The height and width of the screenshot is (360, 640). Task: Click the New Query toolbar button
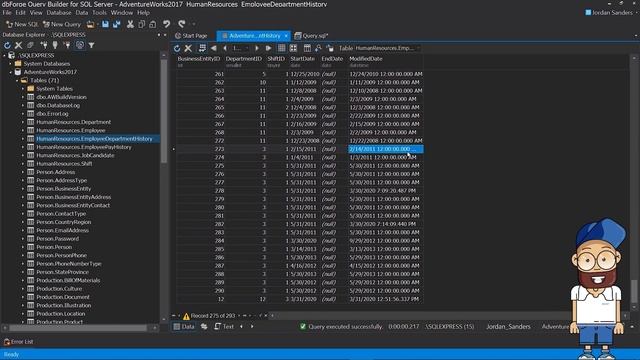[62, 24]
